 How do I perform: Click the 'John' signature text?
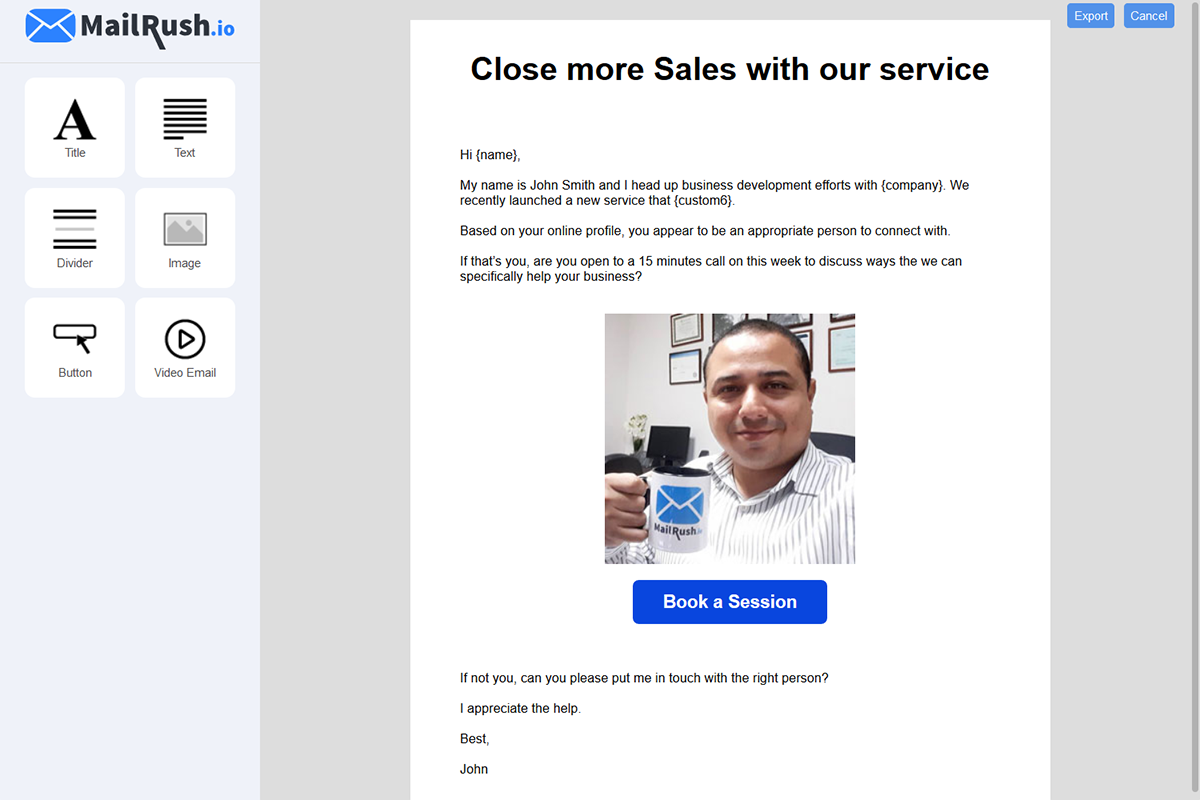click(x=474, y=770)
